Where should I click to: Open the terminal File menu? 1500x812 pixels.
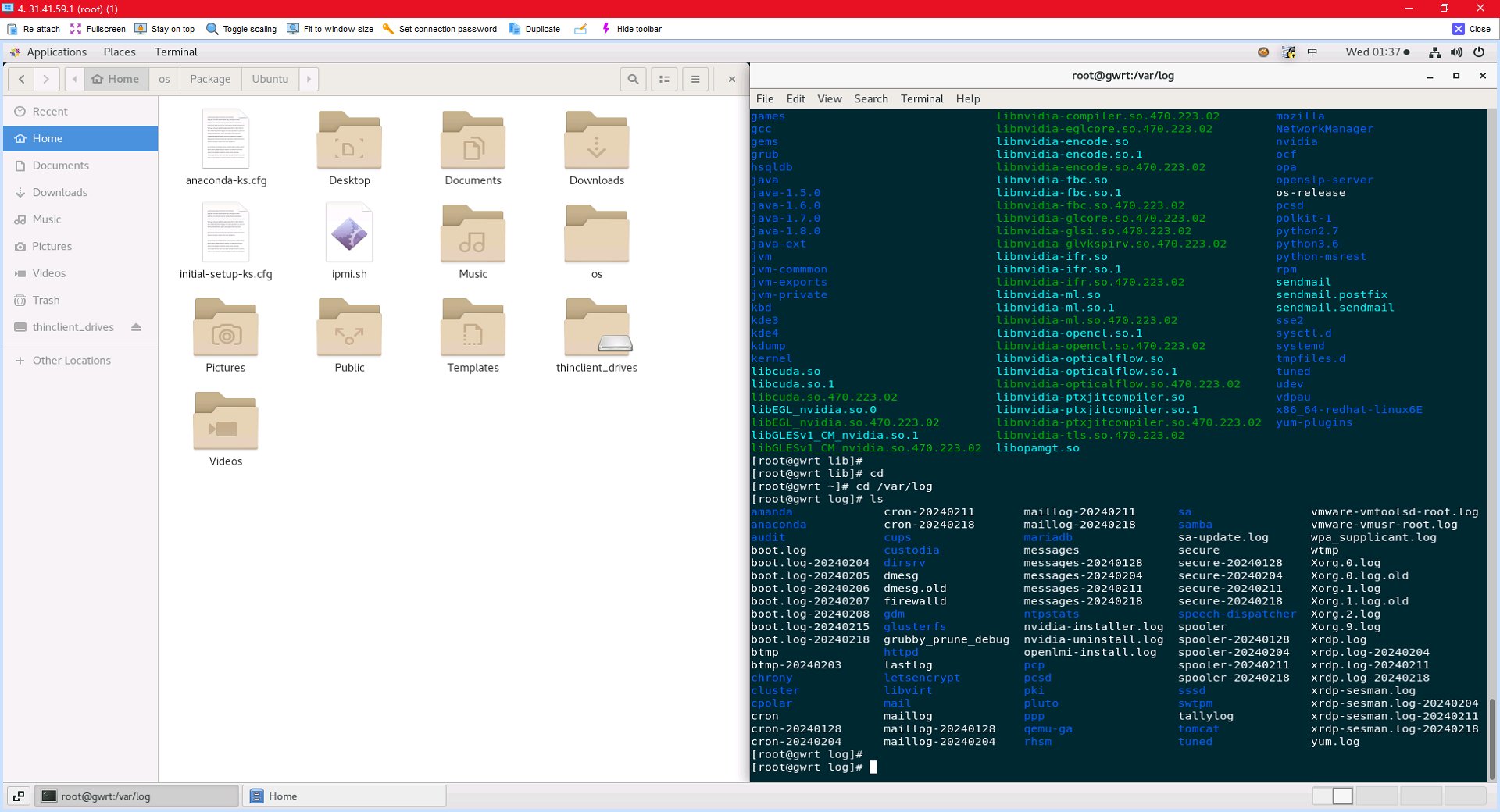765,98
